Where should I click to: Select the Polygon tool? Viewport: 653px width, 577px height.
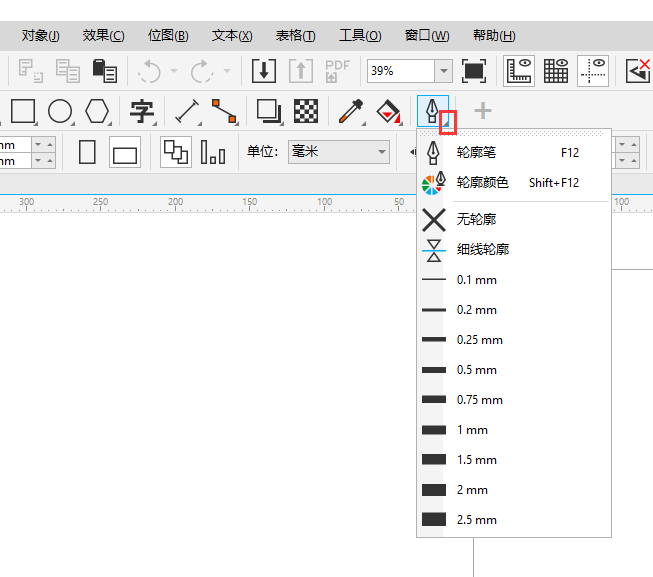[97, 111]
